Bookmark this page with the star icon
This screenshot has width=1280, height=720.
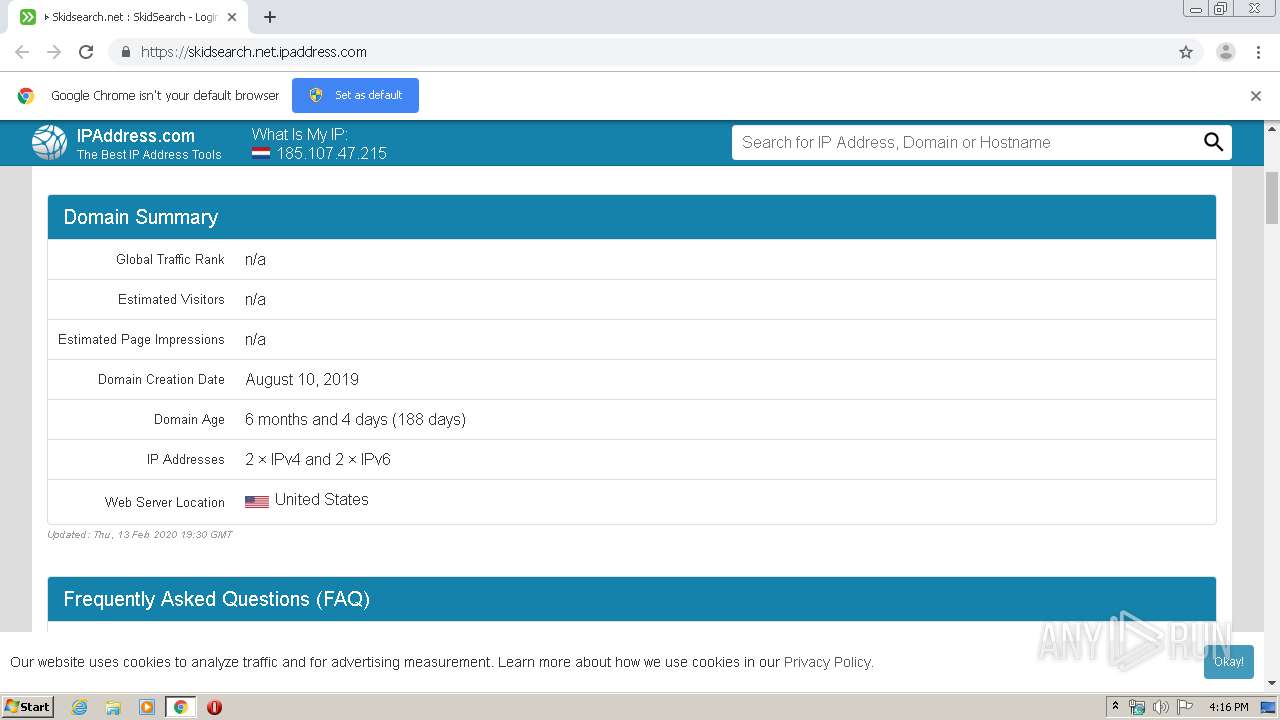1186,52
